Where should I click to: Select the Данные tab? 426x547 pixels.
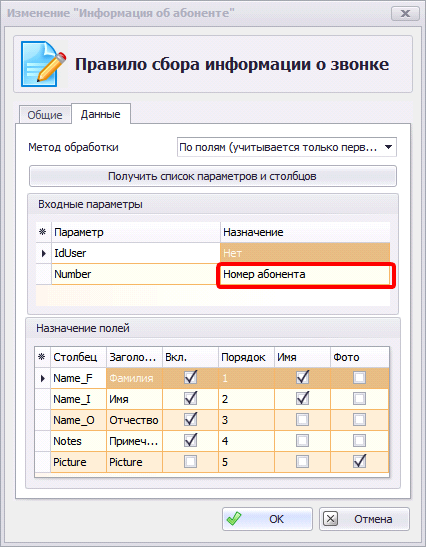click(100, 114)
